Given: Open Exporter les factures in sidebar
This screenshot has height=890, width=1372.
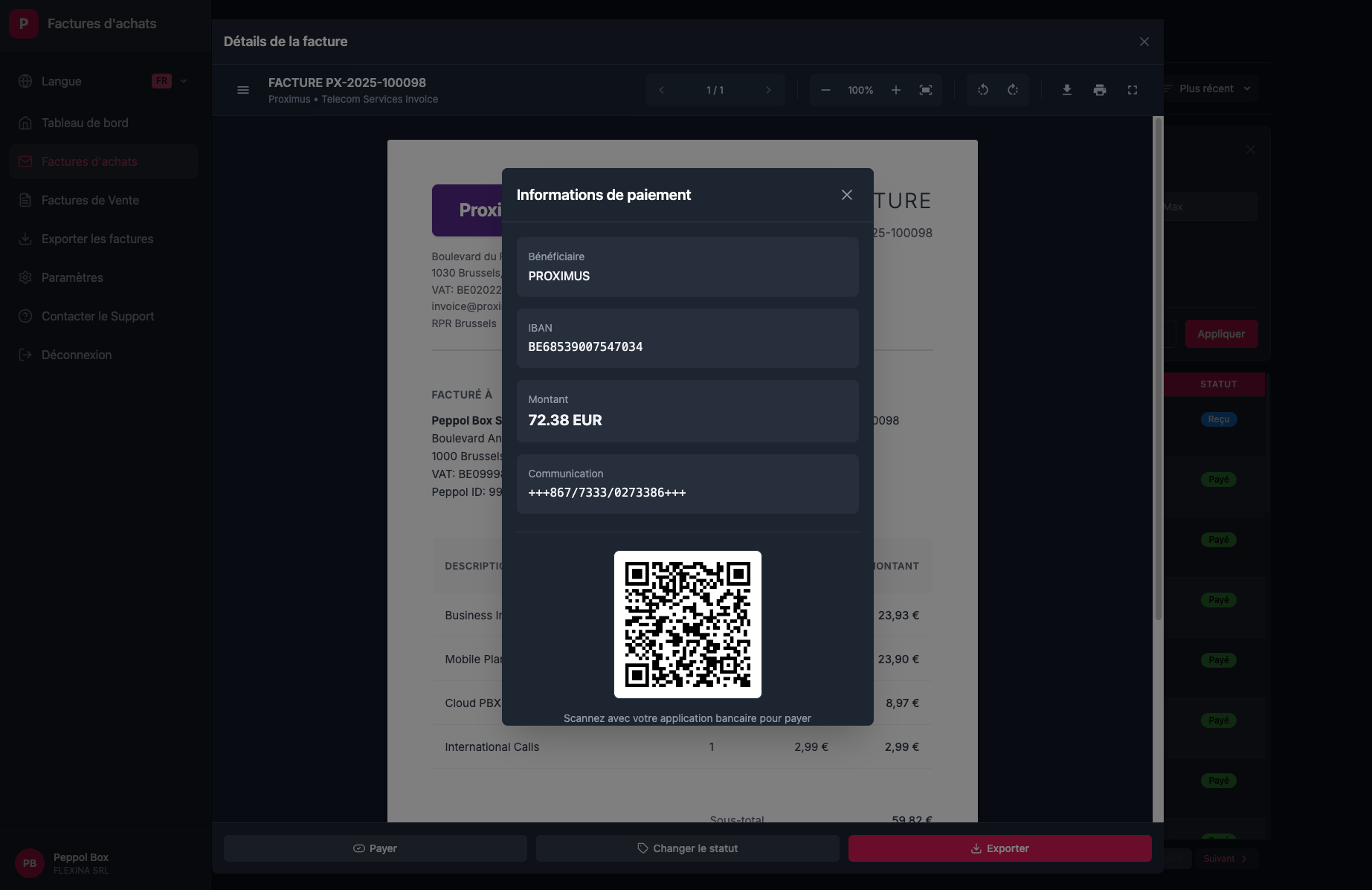Looking at the screenshot, I should pyautogui.click(x=104, y=239).
